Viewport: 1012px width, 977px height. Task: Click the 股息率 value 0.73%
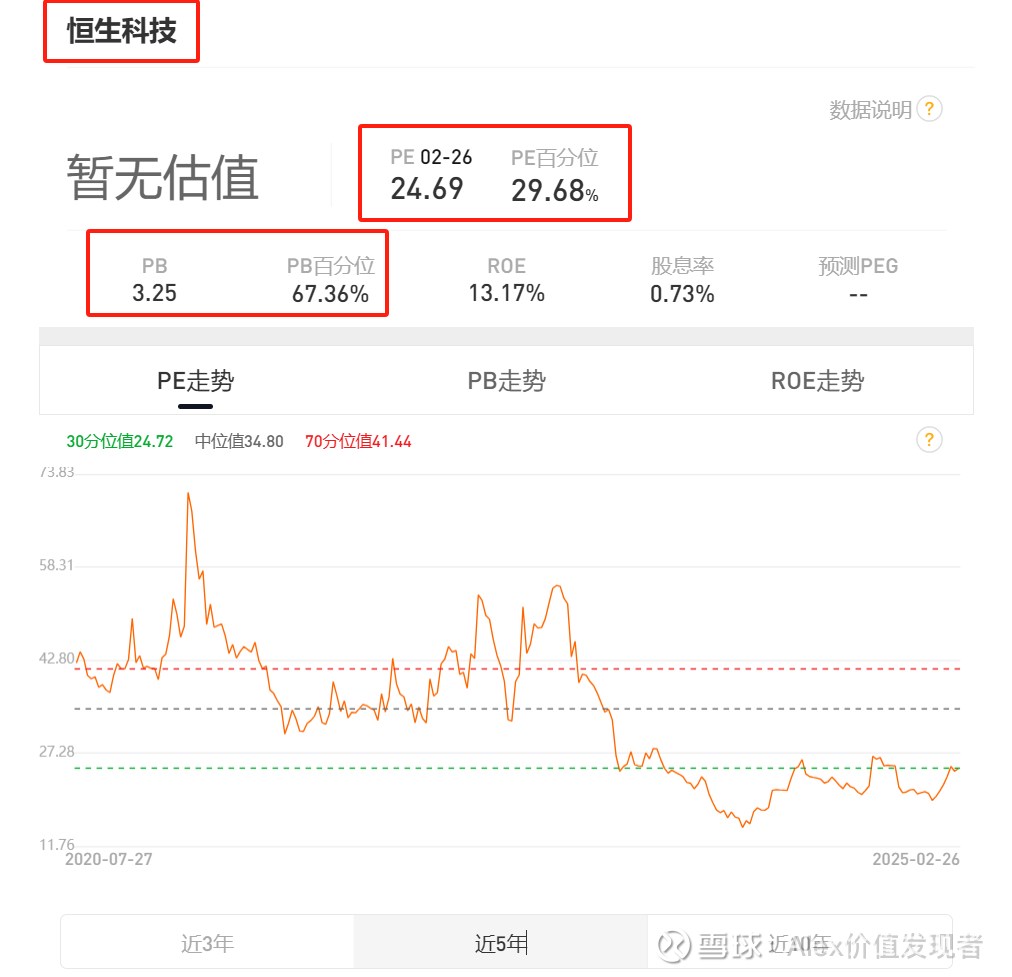pos(682,294)
